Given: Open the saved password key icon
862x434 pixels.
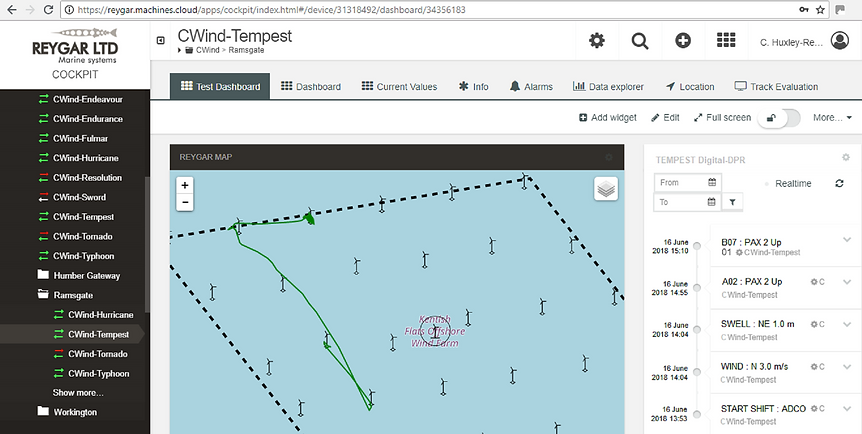Looking at the screenshot, I should (x=804, y=10).
